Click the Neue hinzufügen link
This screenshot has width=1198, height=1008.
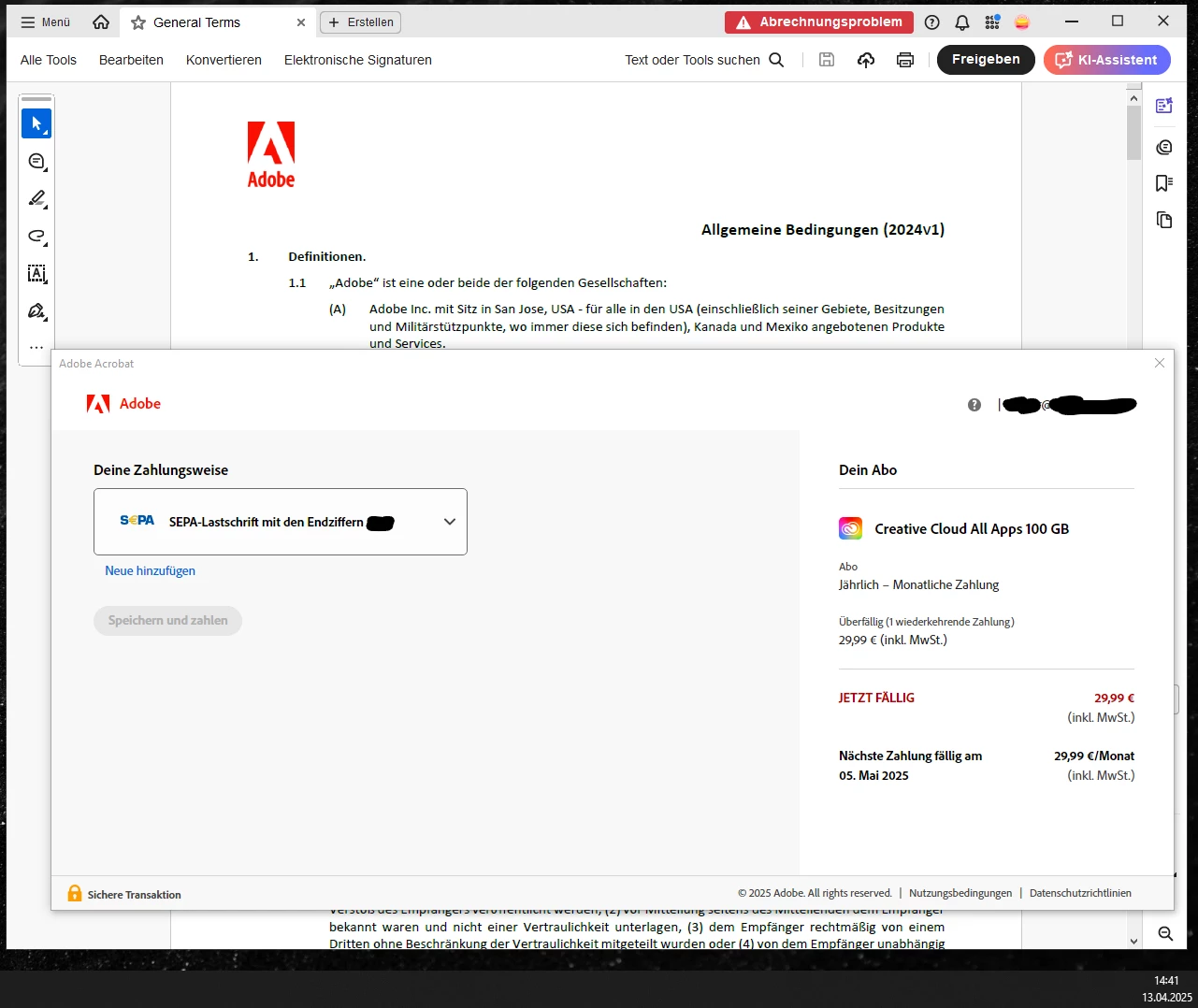(151, 570)
